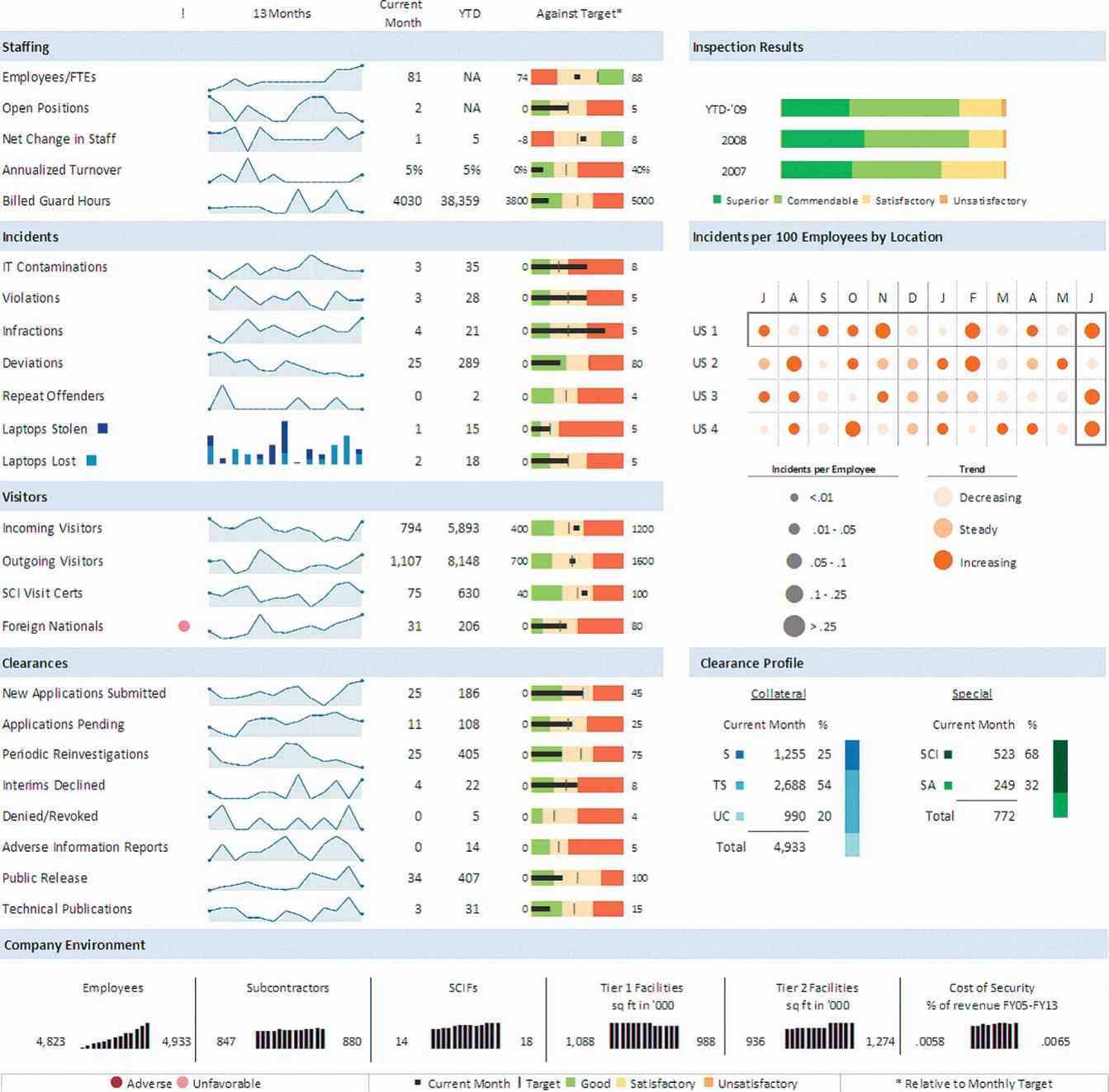
Task: Click the US 2 February incident bubble
Action: (973, 363)
